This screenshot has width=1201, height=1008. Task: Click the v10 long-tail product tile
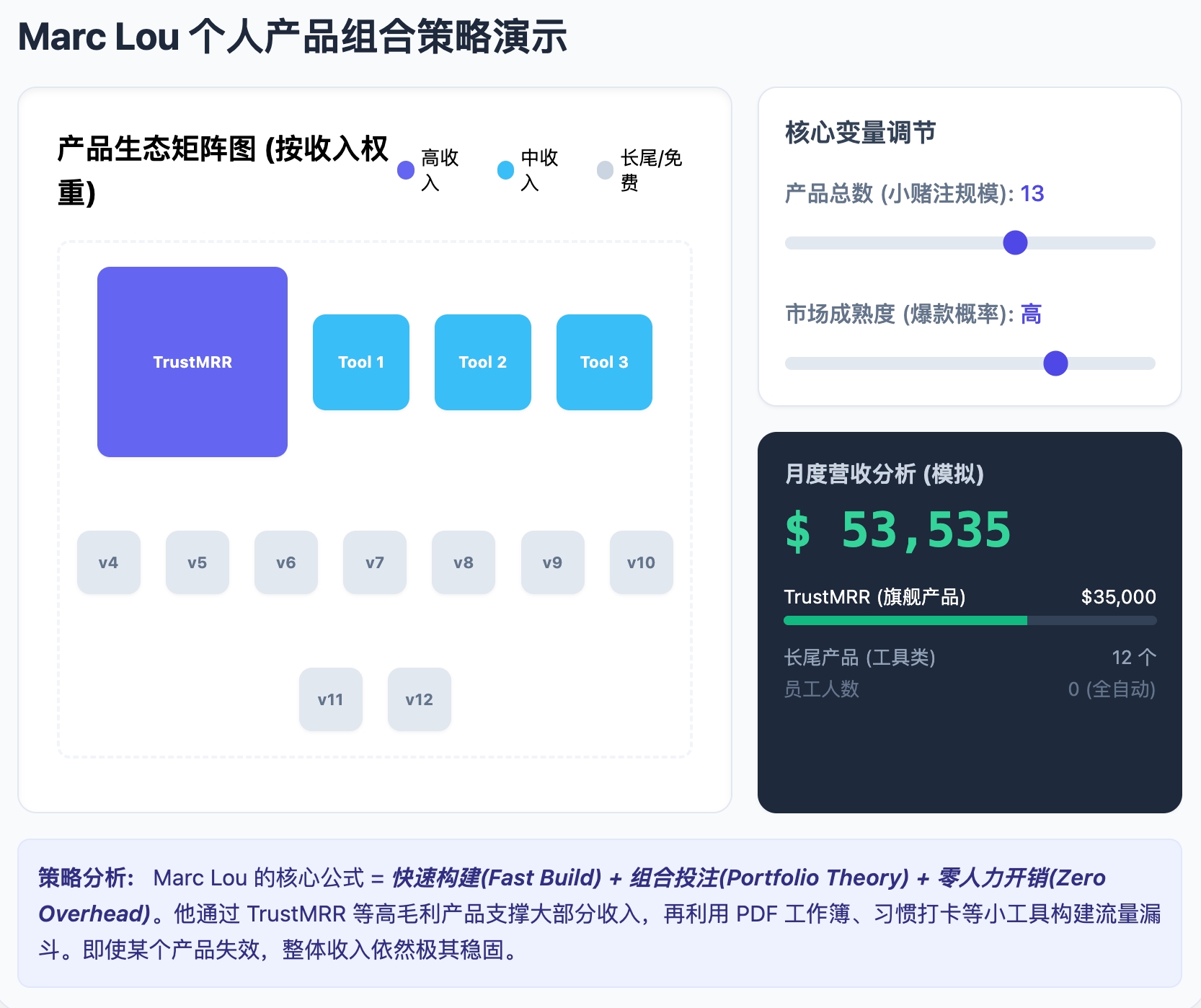pos(642,562)
